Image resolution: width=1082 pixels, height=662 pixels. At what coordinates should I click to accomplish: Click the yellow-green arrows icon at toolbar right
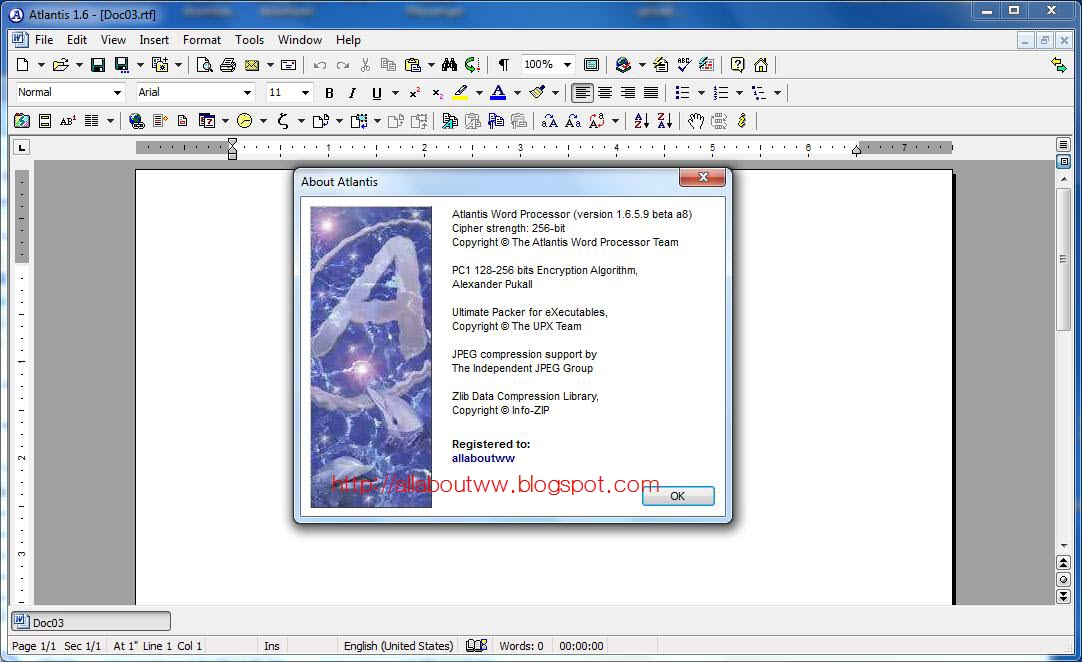click(x=1059, y=65)
